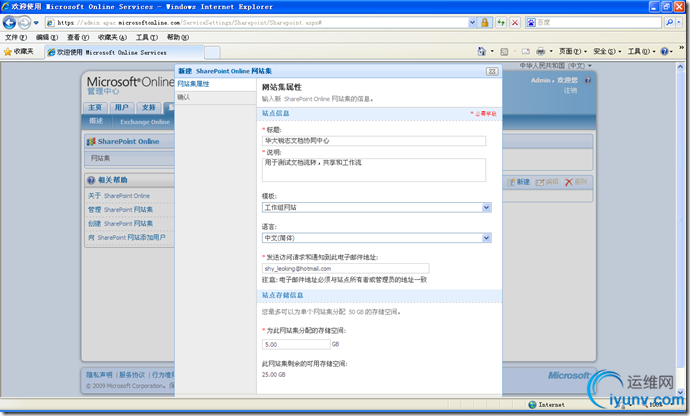Screen dimensions: 690x416
Task: Click the Home page toolbar icon
Action: click(481, 52)
